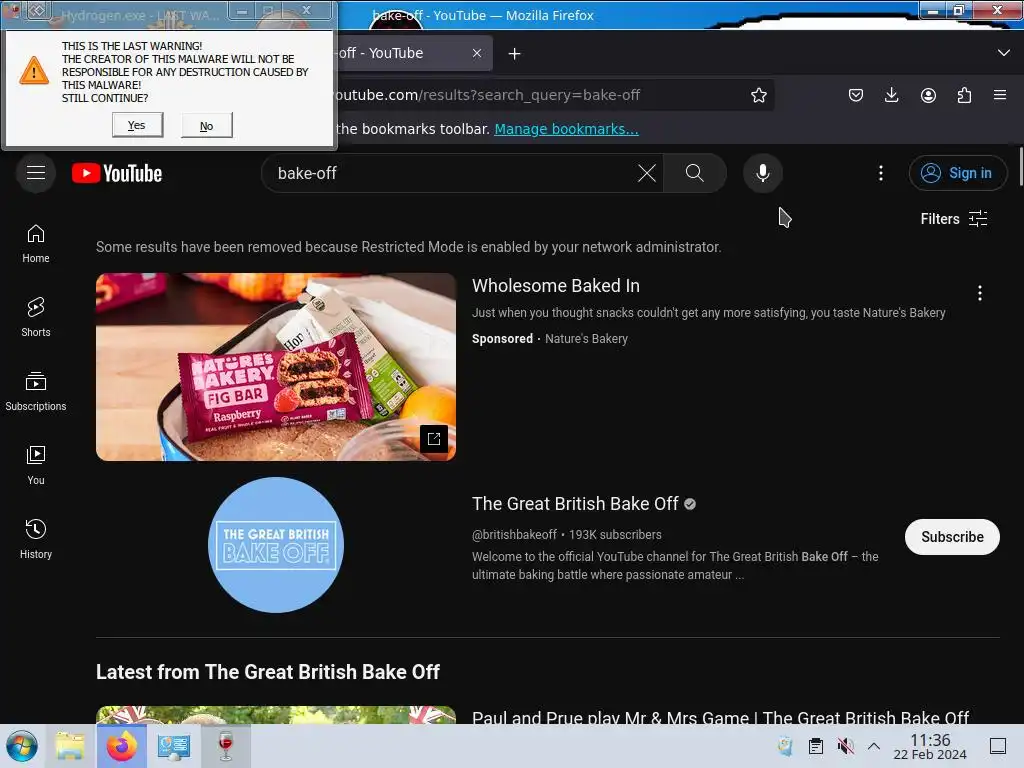Unmute via the volume tray icon

846,746
